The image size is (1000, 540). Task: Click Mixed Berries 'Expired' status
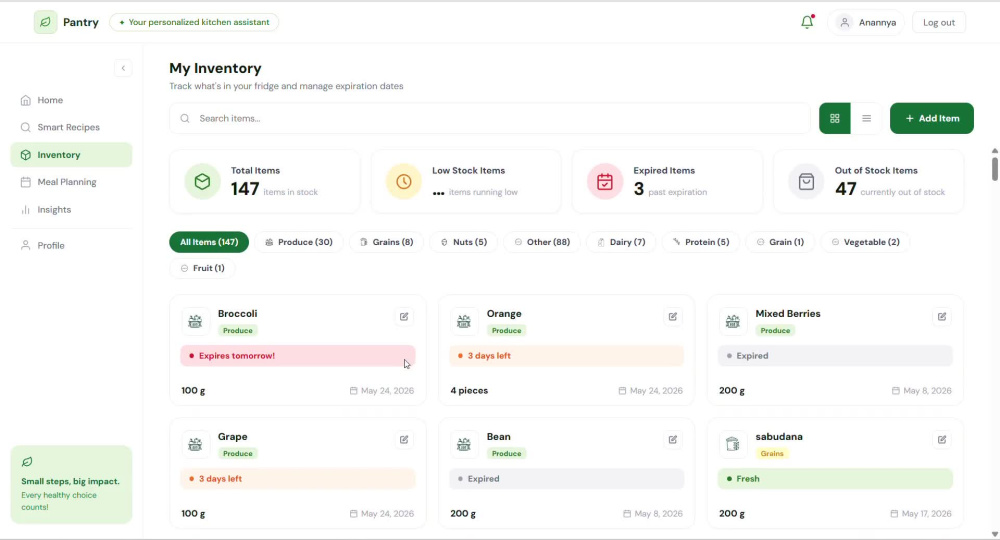click(x=835, y=356)
